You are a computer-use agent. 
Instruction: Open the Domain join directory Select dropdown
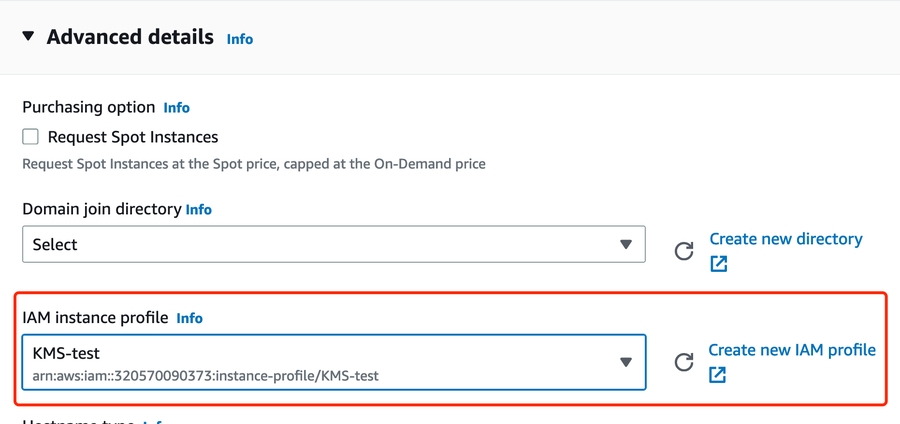(x=320, y=245)
